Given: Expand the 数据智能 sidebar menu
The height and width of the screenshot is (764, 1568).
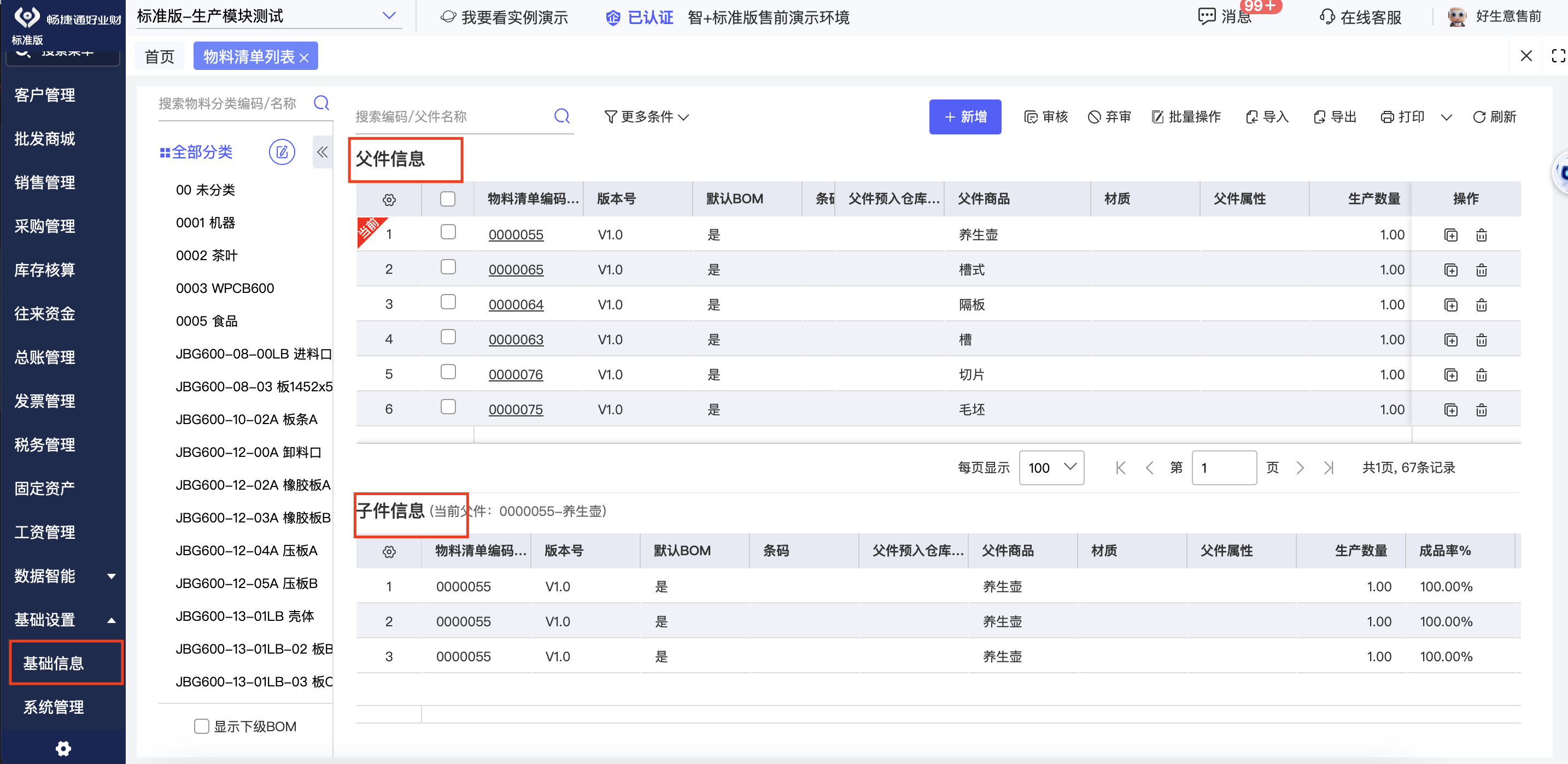Looking at the screenshot, I should click(112, 576).
